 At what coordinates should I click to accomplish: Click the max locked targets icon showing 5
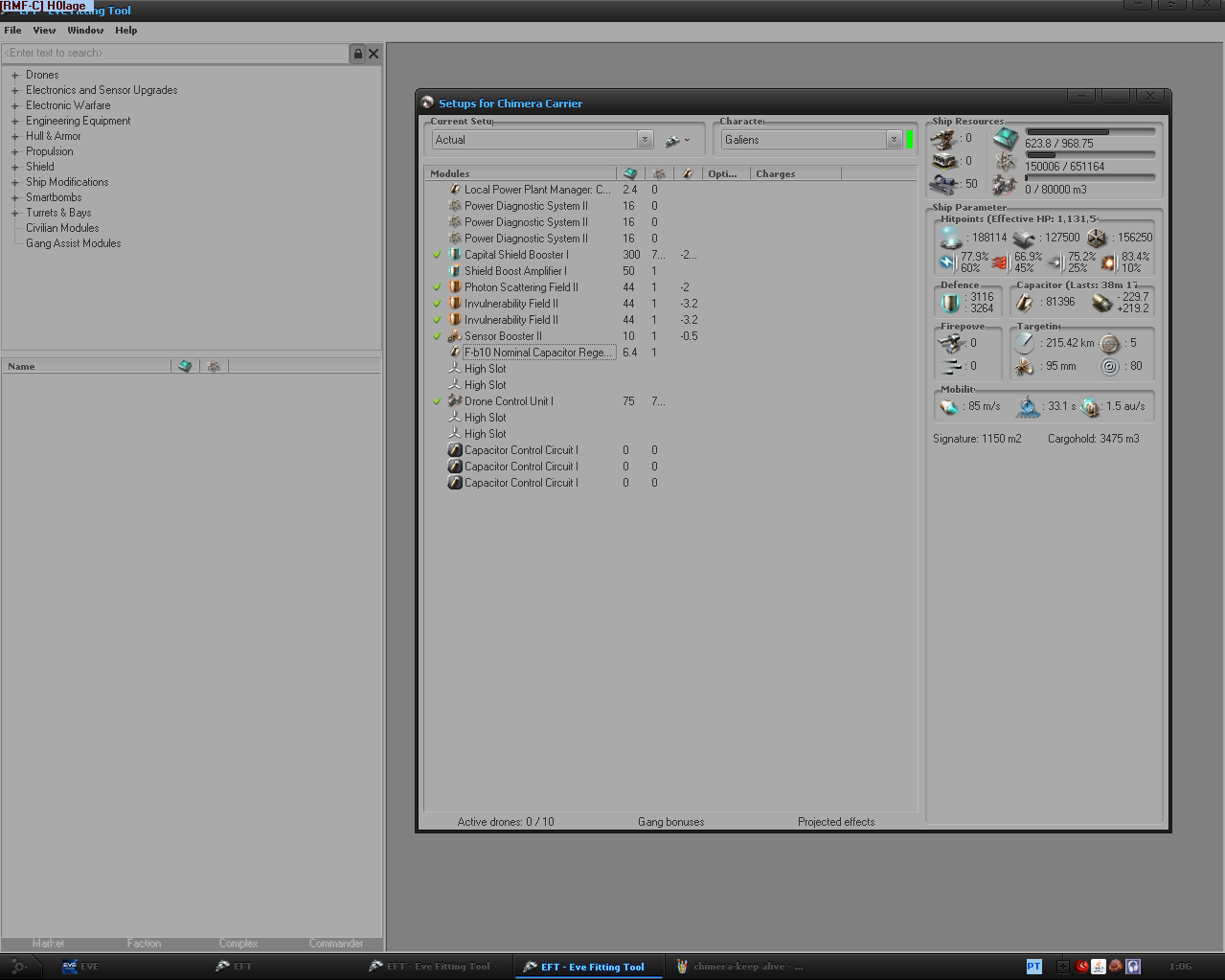pos(1109,343)
